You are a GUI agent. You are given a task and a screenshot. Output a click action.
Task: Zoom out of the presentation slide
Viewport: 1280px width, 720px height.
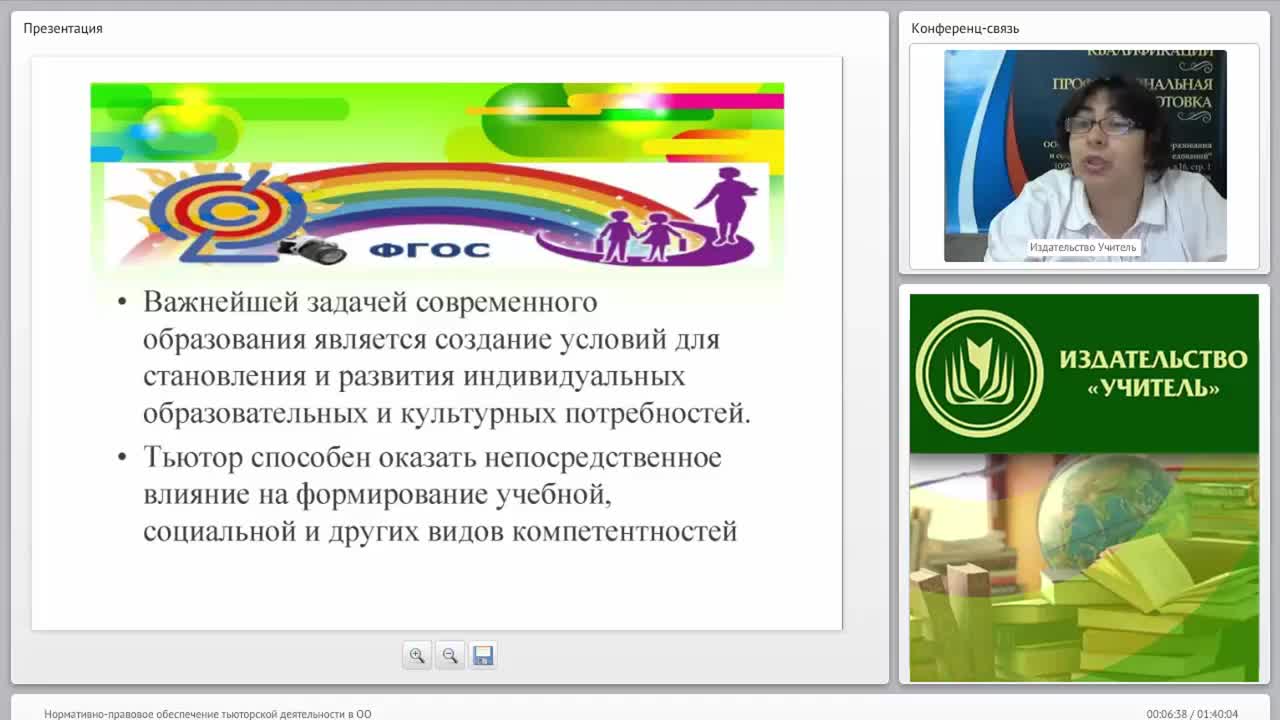coord(450,656)
